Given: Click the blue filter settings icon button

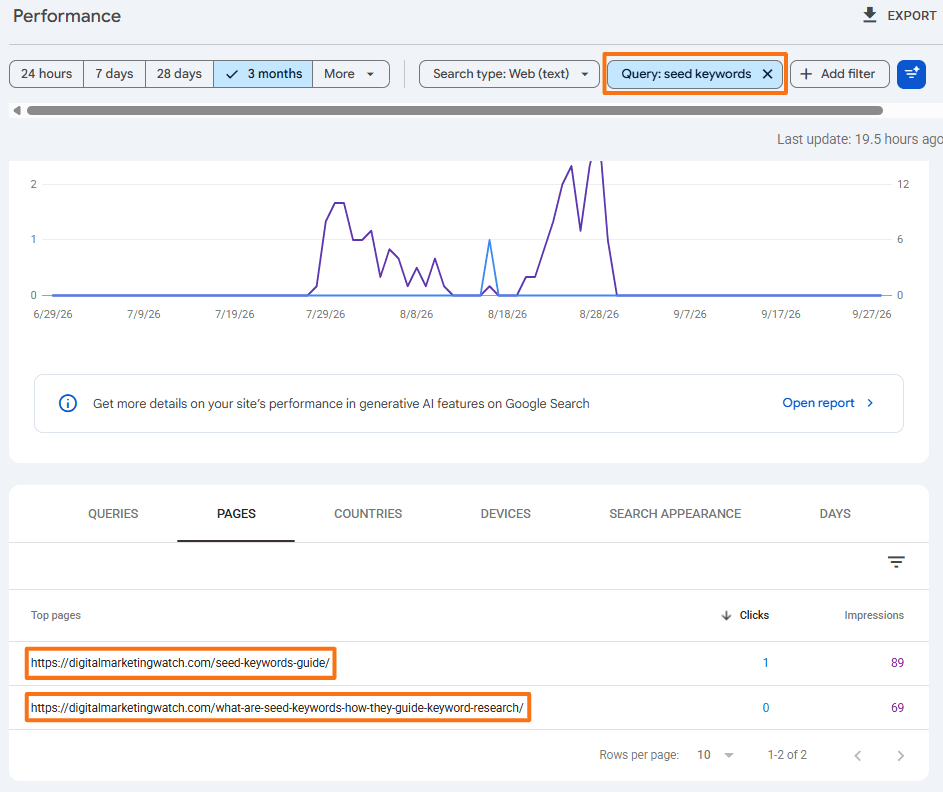Looking at the screenshot, I should pyautogui.click(x=911, y=74).
